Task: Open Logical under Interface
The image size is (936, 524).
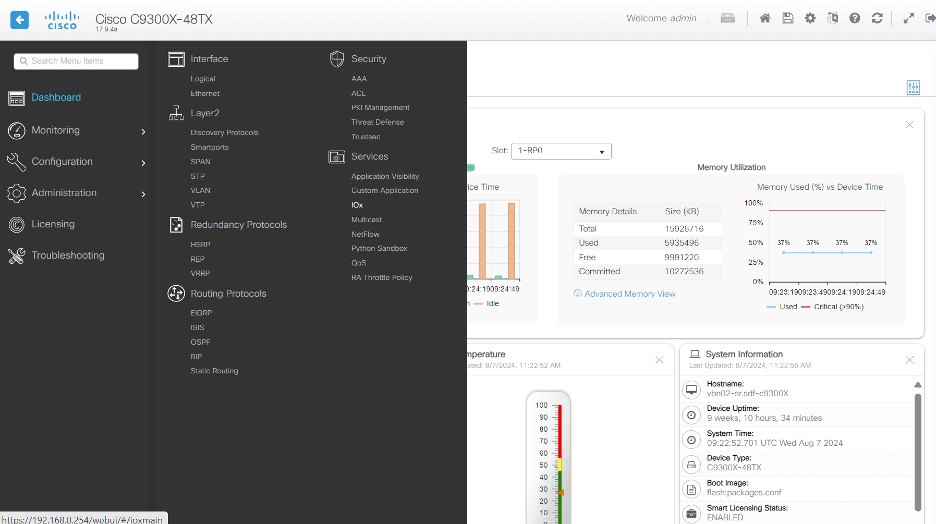Action: coord(203,79)
